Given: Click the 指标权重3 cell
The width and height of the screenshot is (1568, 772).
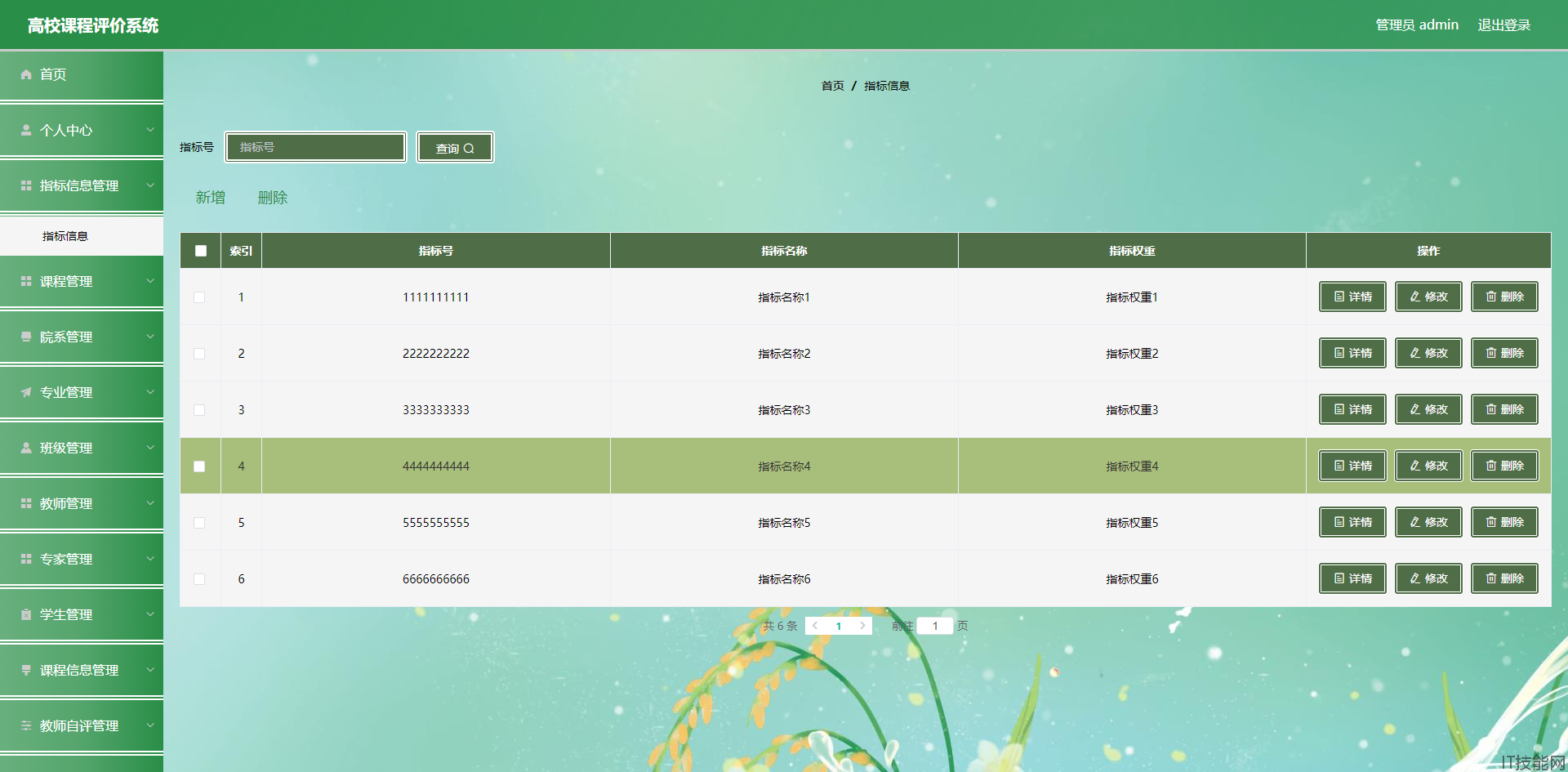Looking at the screenshot, I should click(1132, 410).
